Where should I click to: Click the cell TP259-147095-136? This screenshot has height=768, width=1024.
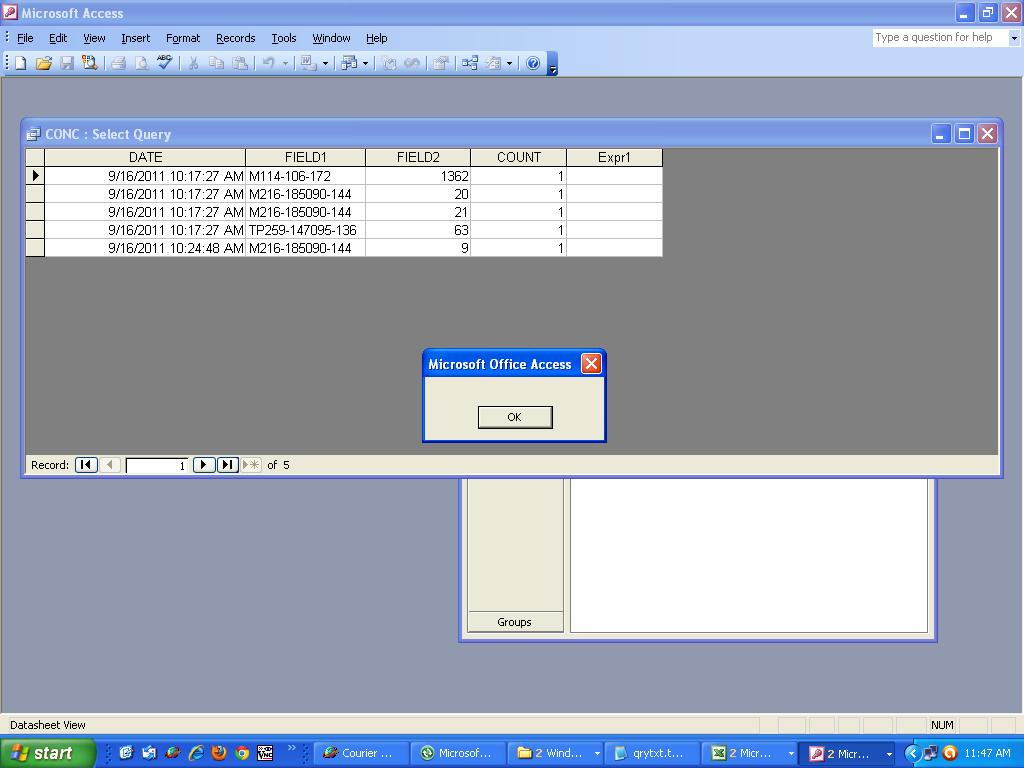(305, 230)
